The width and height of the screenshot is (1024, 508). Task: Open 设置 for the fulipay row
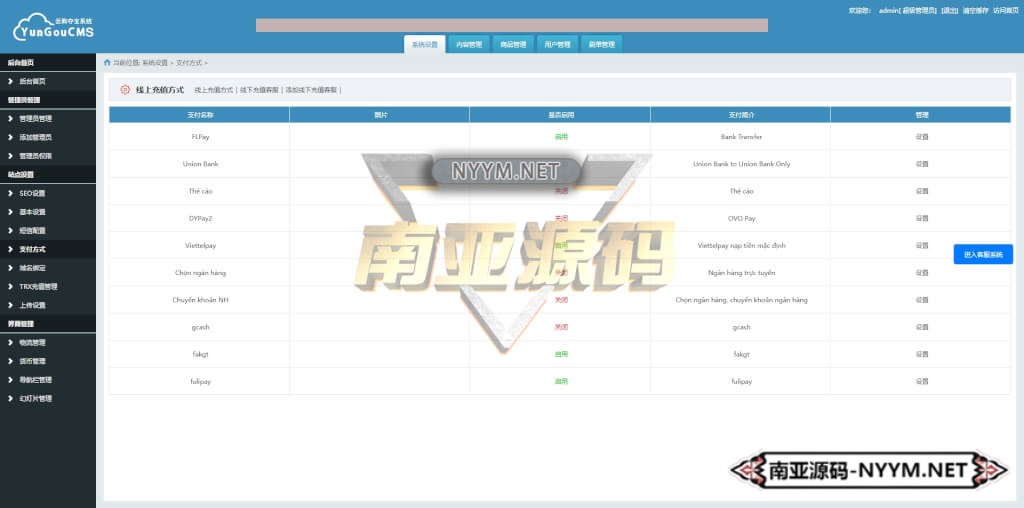921,381
